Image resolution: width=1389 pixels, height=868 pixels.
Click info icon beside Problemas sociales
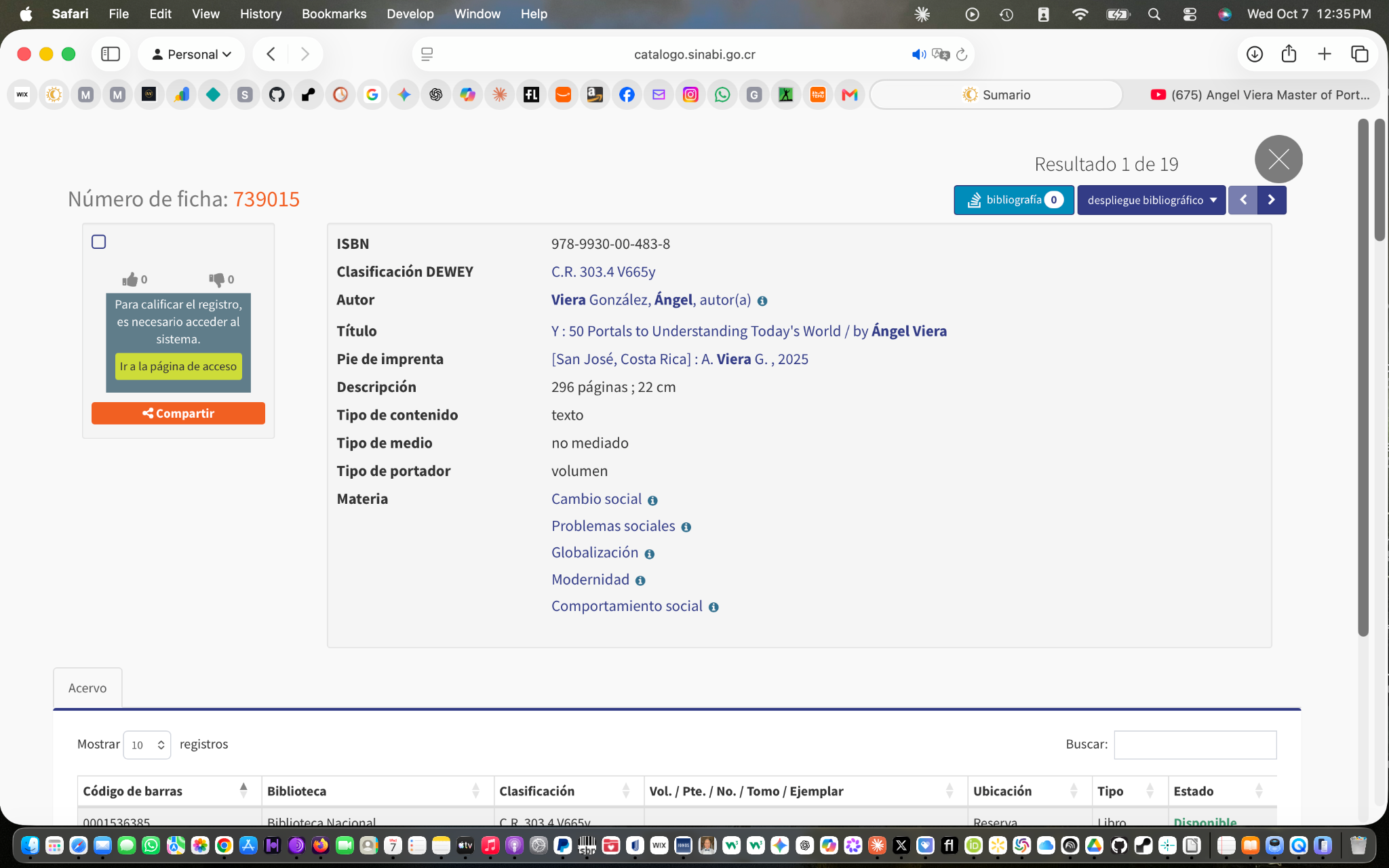(686, 528)
